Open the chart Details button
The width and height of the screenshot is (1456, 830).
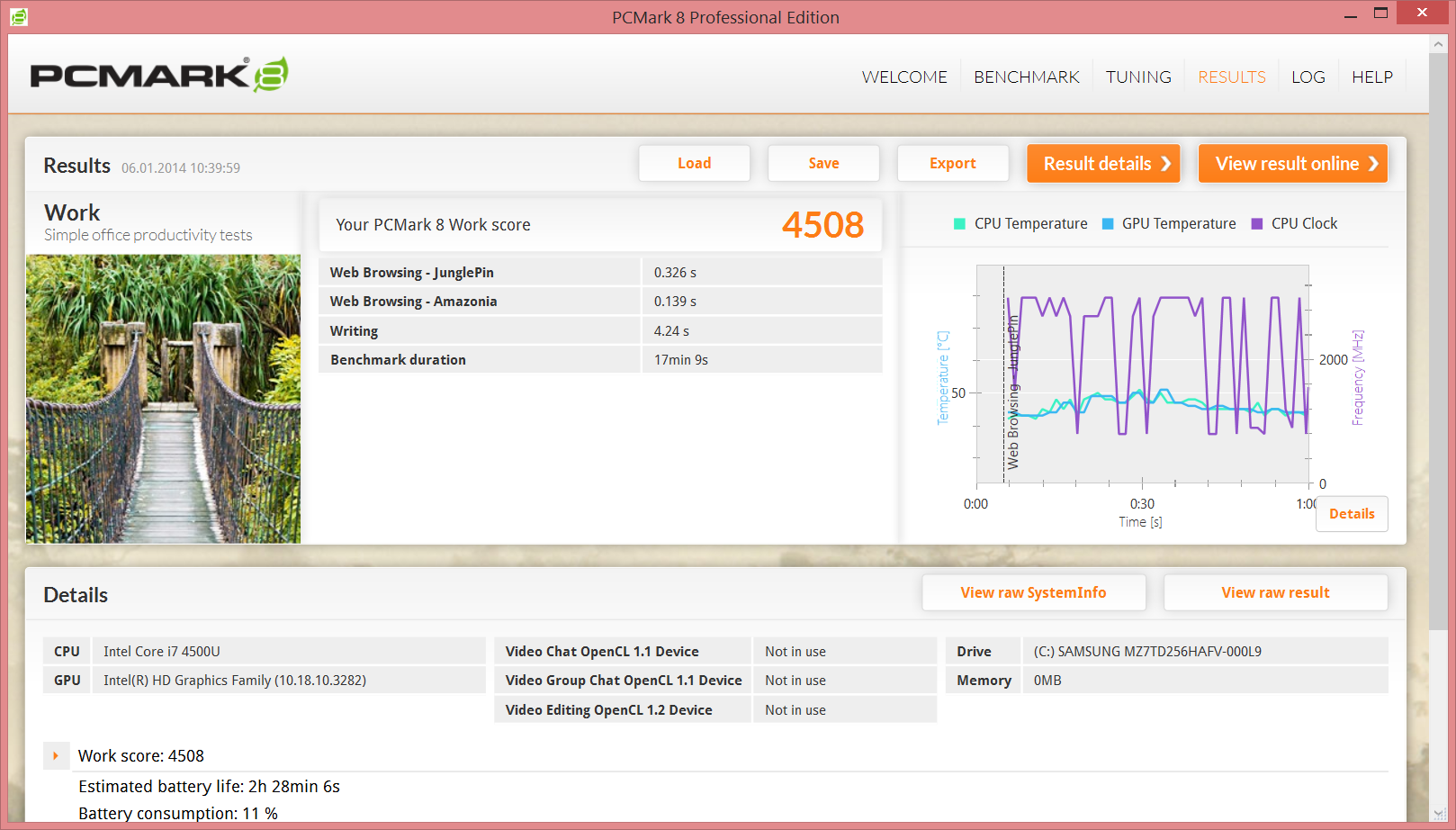[1352, 514]
